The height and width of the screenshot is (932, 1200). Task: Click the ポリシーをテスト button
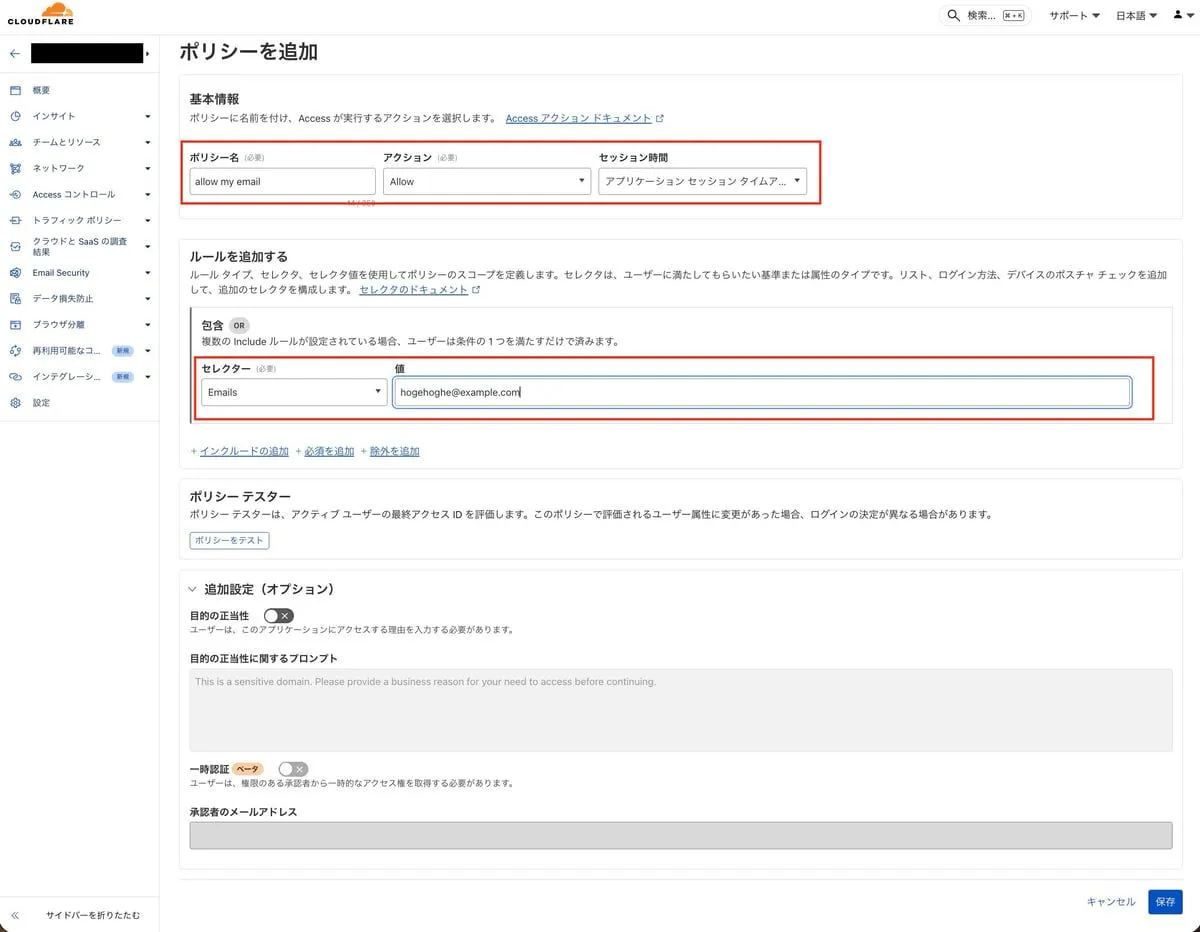point(229,540)
